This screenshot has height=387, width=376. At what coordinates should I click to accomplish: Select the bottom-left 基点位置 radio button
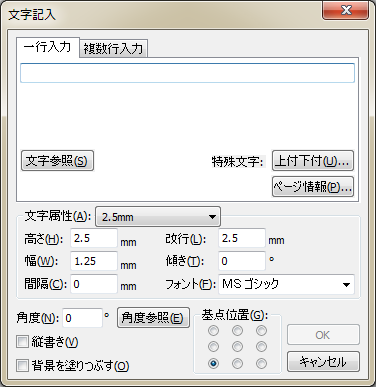(213, 363)
